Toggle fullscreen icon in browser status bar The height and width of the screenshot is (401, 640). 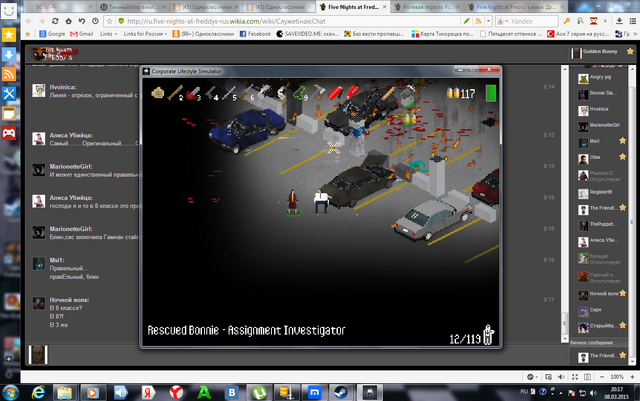click(x=575, y=377)
